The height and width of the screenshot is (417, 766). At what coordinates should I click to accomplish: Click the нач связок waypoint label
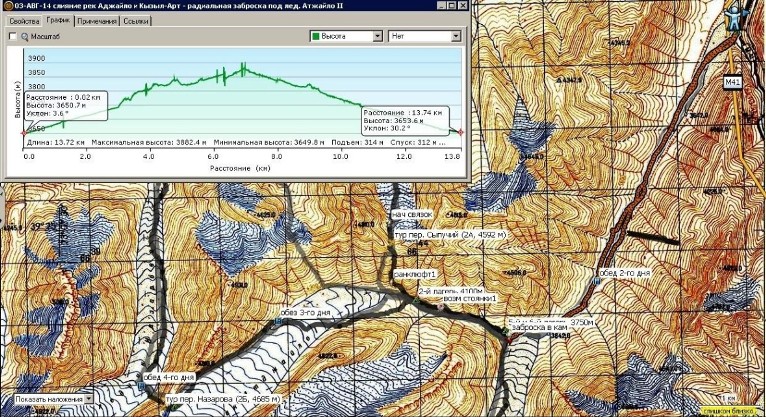point(412,214)
